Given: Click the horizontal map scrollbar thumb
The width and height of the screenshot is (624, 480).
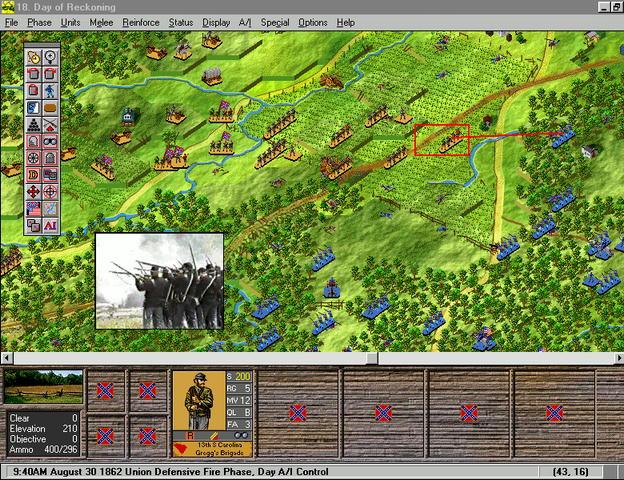Looking at the screenshot, I should [x=372, y=358].
